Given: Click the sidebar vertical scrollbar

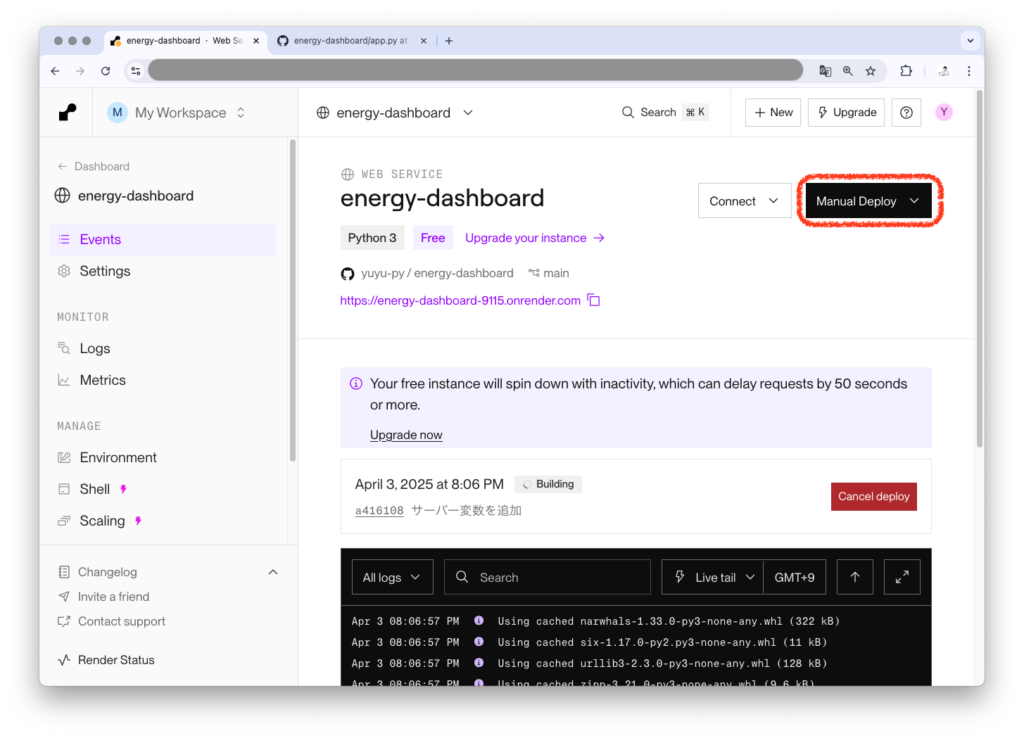Looking at the screenshot, I should (293, 300).
